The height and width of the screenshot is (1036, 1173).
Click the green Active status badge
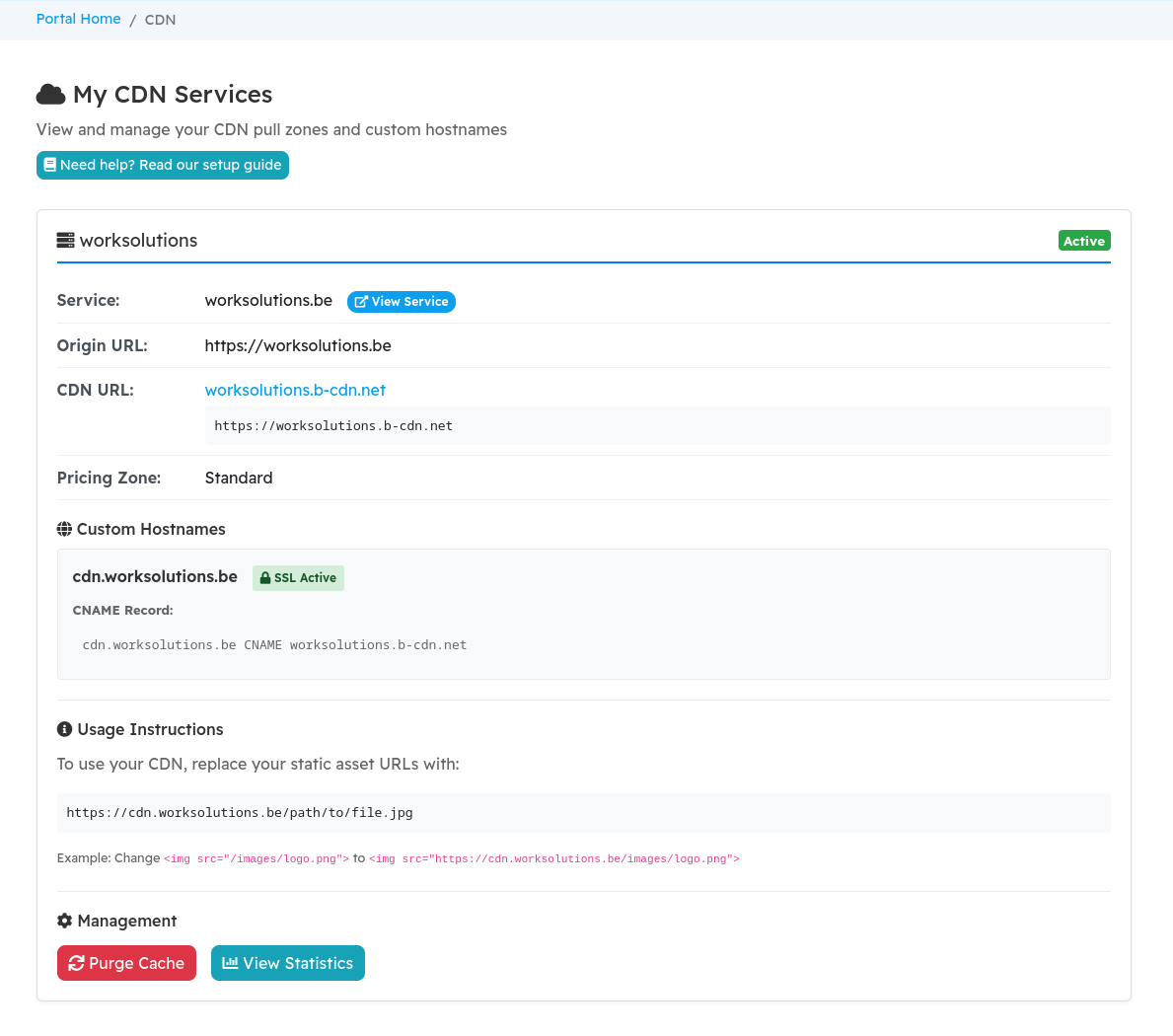click(x=1083, y=241)
